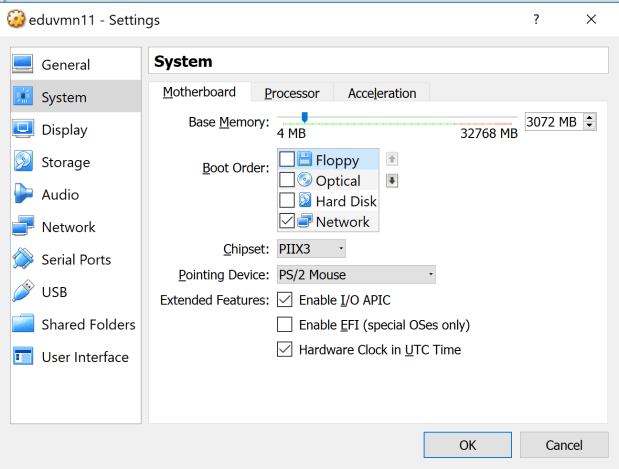This screenshot has height=469, width=619.
Task: Switch to the Acceleration tab
Action: [x=381, y=93]
